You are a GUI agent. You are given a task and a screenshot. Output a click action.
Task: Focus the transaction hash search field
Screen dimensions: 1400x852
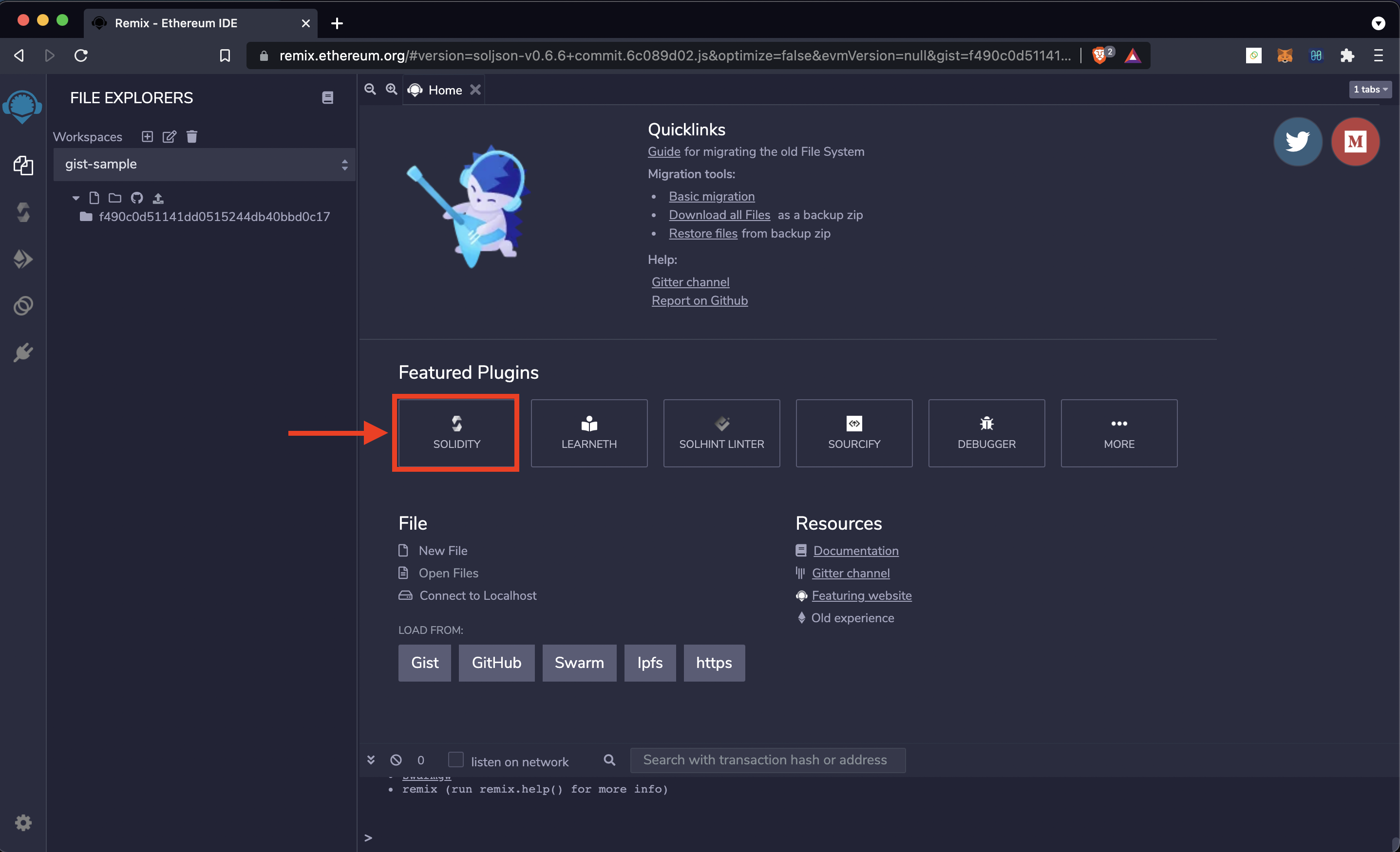click(x=768, y=760)
